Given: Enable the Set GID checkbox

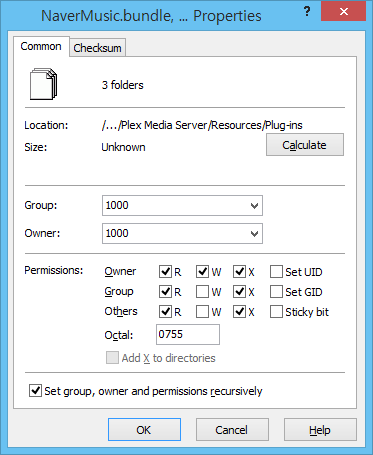Looking at the screenshot, I should coord(276,292).
